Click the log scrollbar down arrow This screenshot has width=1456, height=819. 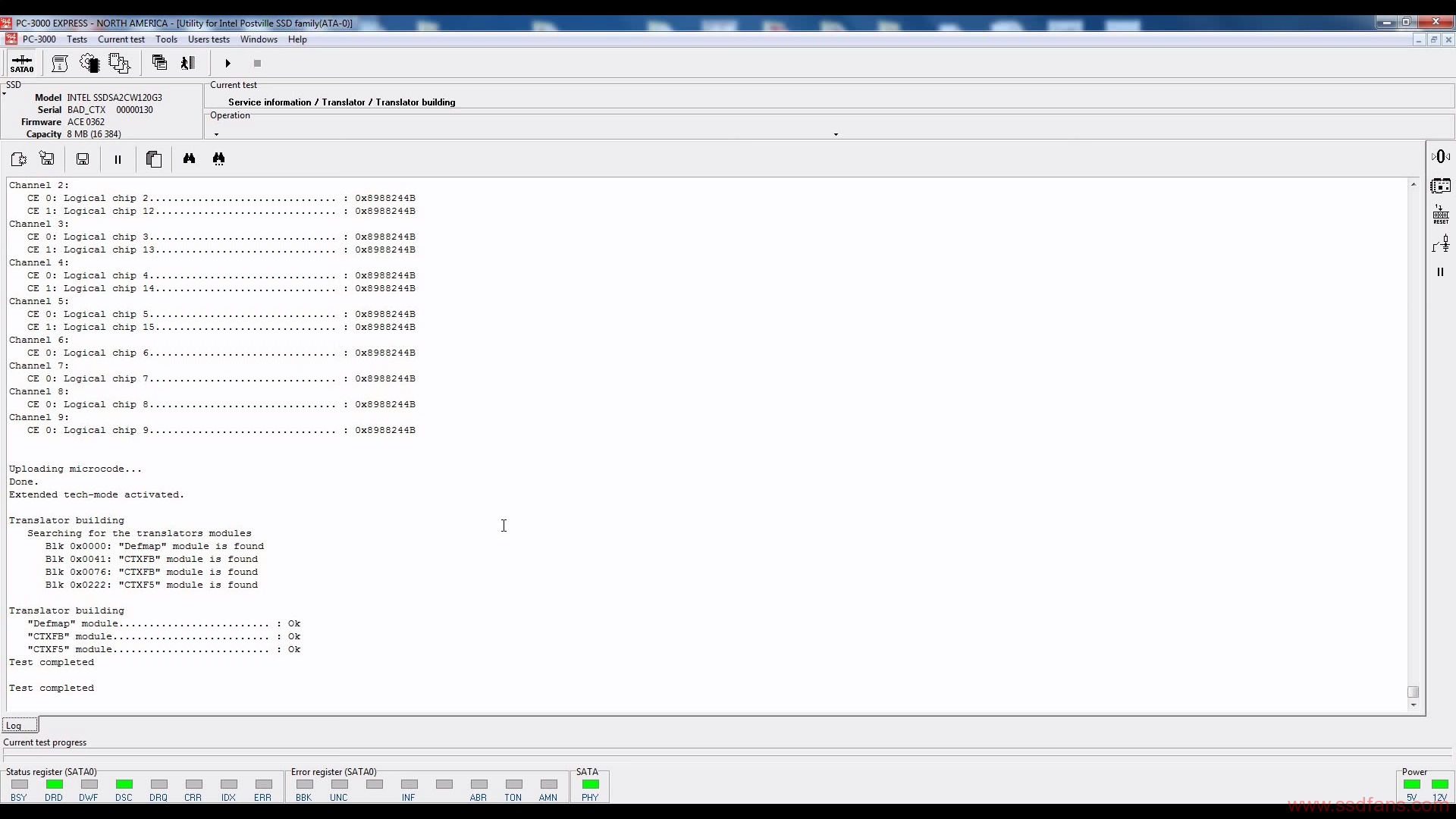coord(1414,705)
